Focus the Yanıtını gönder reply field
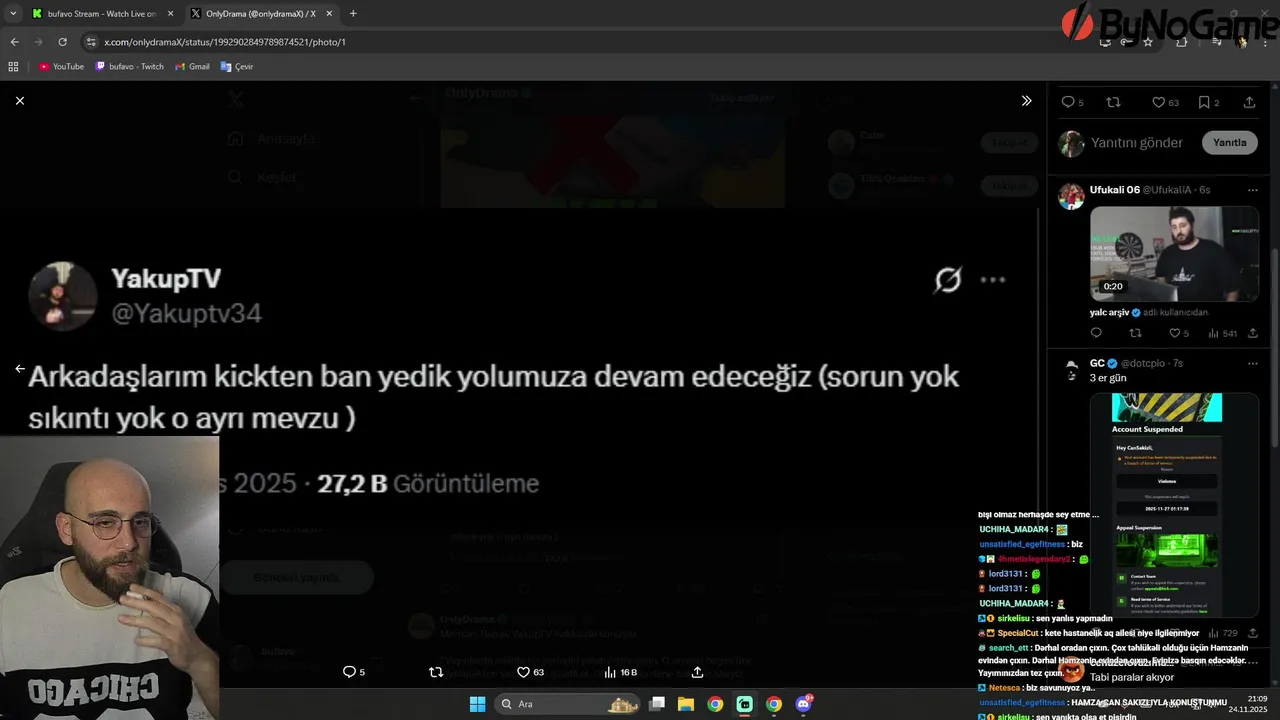Viewport: 1280px width, 720px height. [x=1137, y=143]
